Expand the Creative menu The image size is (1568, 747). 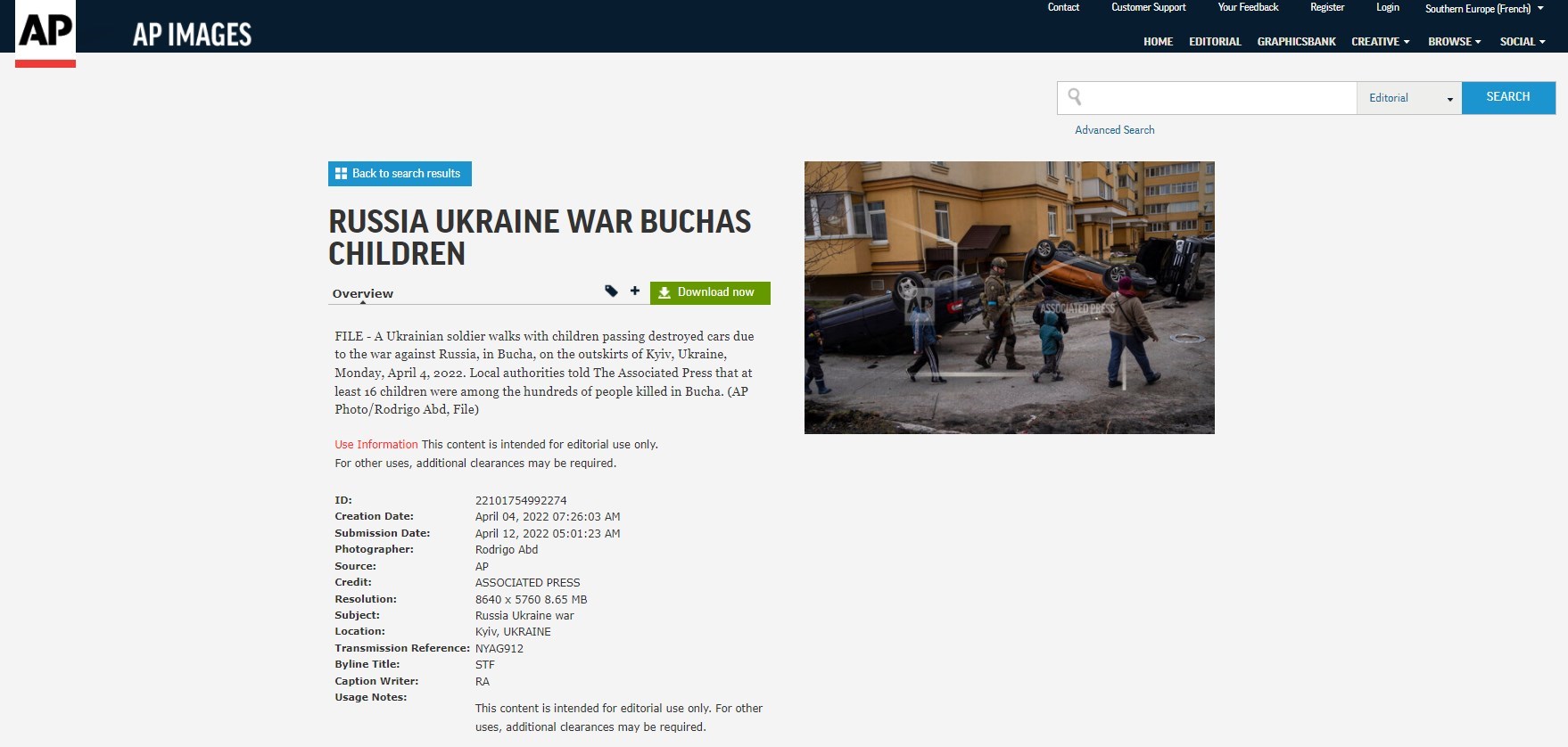coord(1380,42)
